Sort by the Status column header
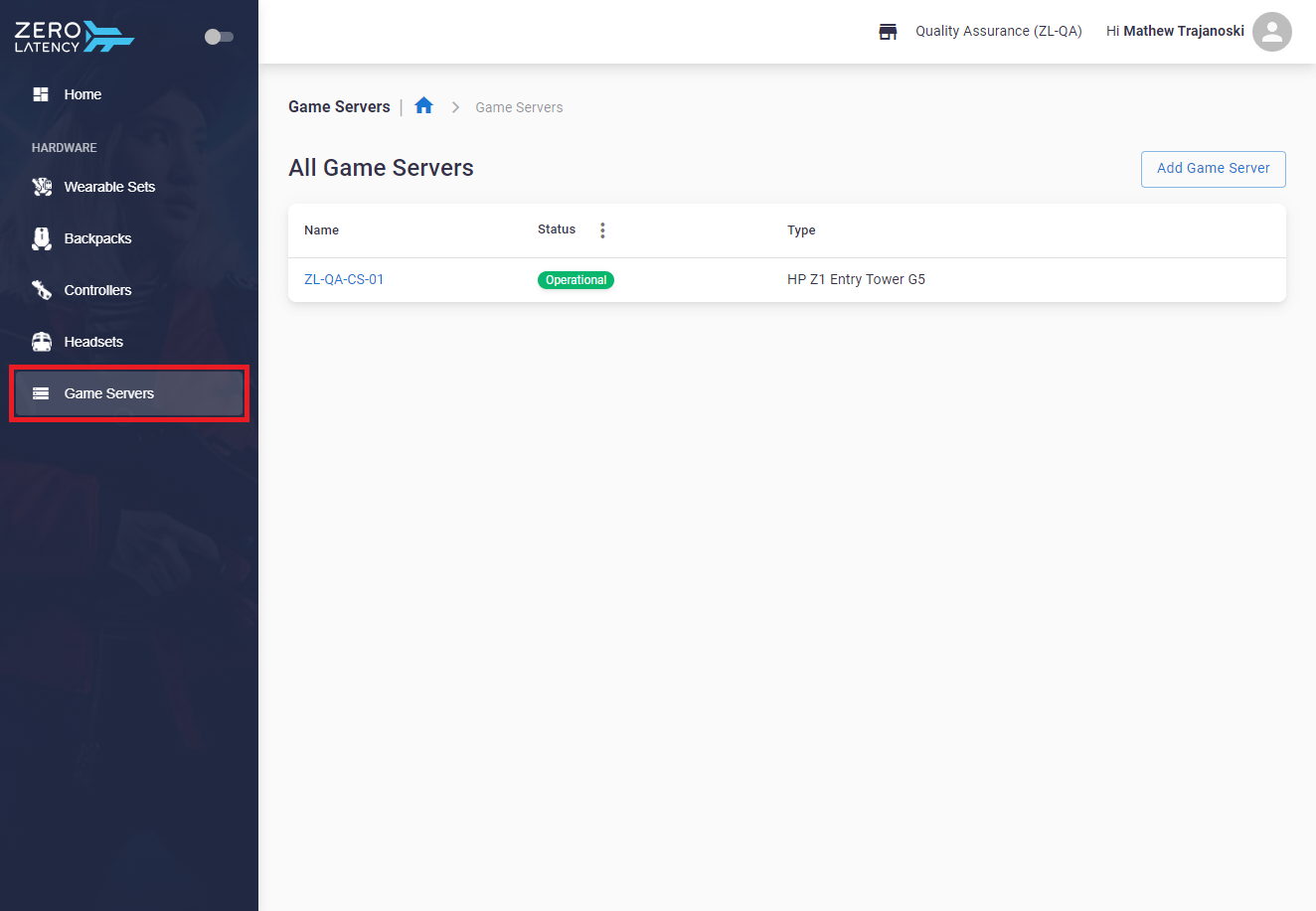This screenshot has height=911, width=1316. [x=557, y=229]
